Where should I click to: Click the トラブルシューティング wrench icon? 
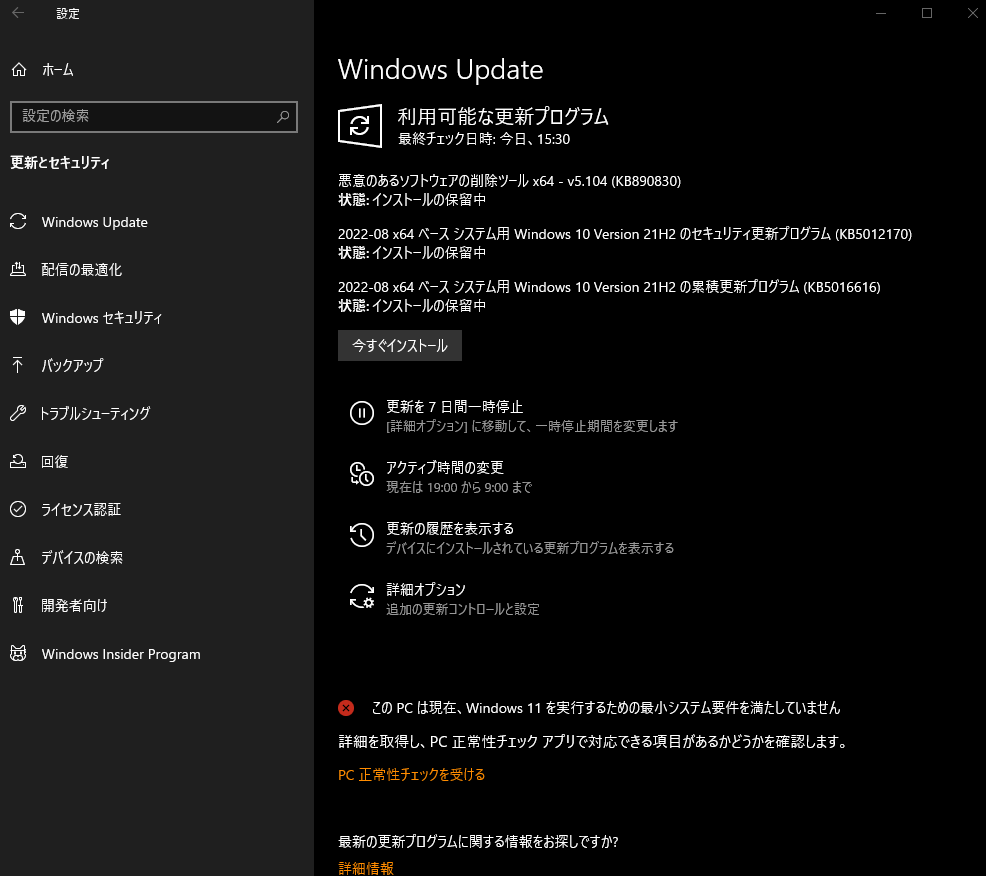[18, 413]
